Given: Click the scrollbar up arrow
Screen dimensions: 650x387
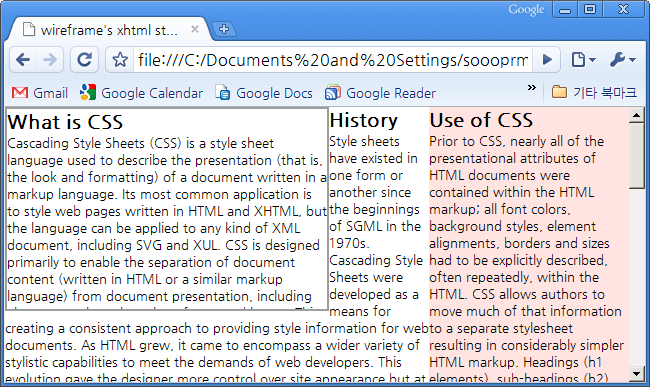Looking at the screenshot, I should coord(636,115).
